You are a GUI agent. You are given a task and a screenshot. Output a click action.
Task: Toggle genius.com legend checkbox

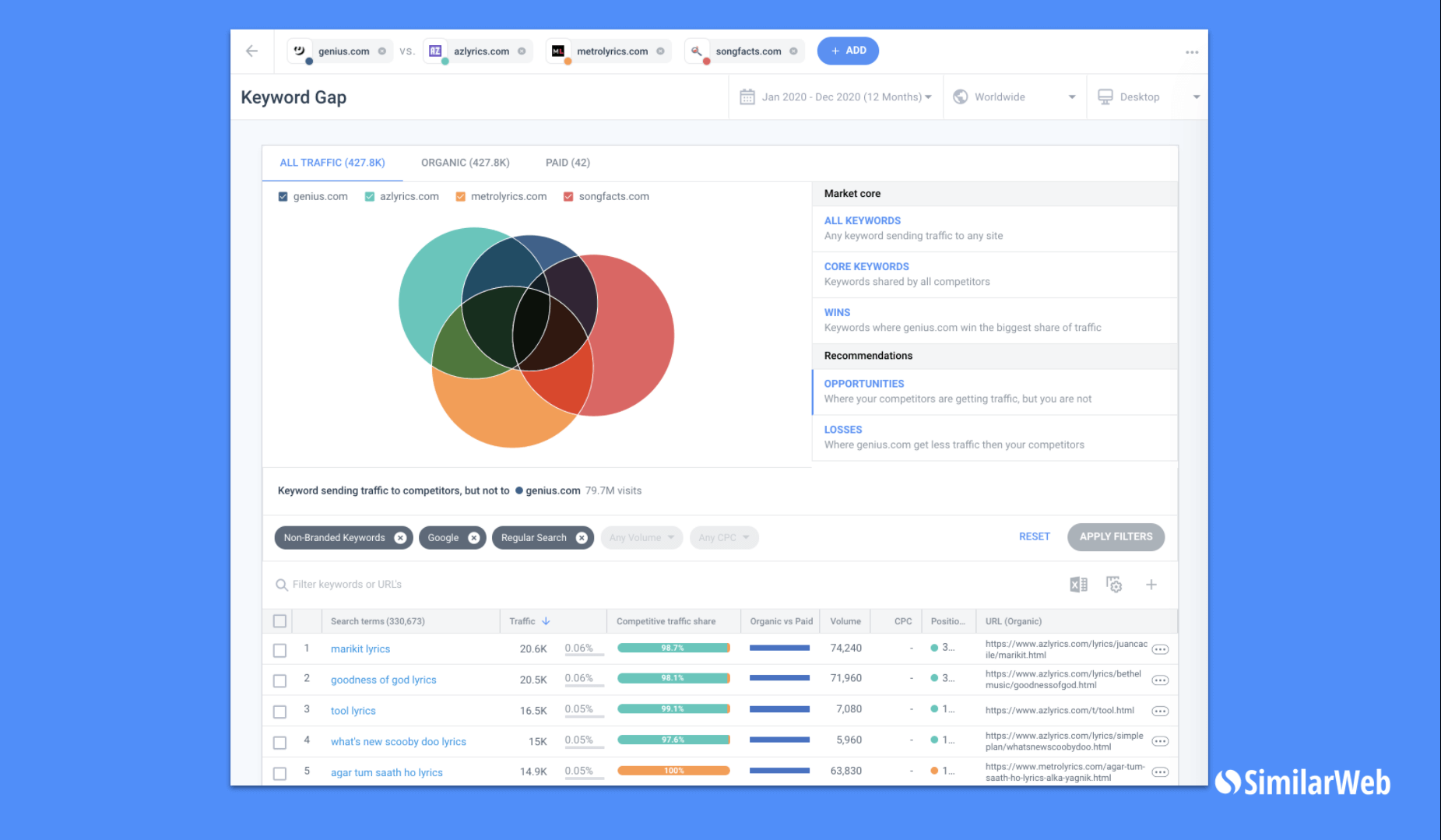coord(283,197)
